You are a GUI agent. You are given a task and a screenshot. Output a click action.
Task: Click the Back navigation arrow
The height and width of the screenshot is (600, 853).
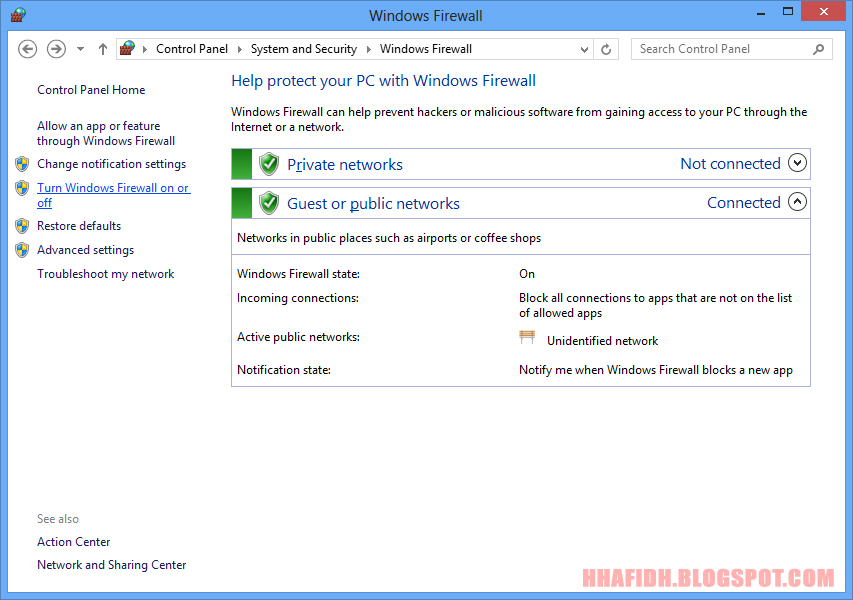pyautogui.click(x=28, y=49)
